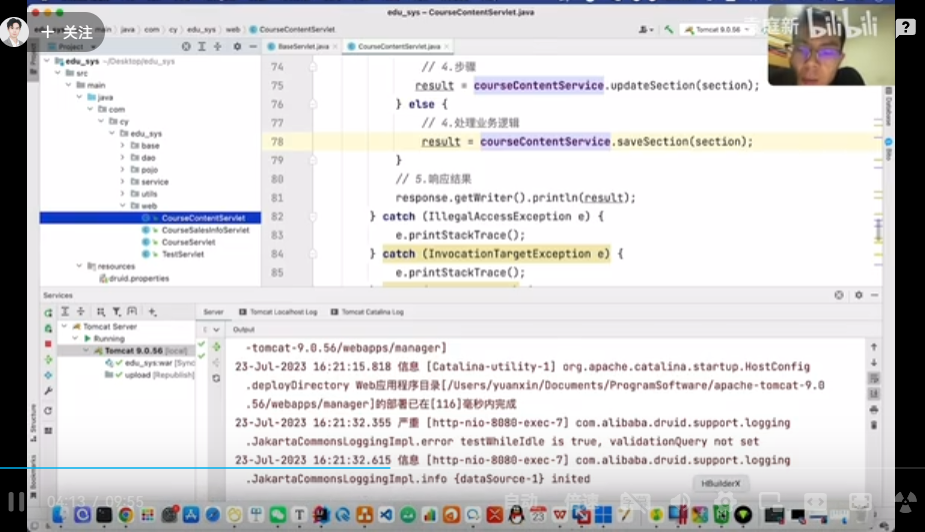The width and height of the screenshot is (925, 532).
Task: Click the red Stop server icon in Services
Action: [48, 344]
